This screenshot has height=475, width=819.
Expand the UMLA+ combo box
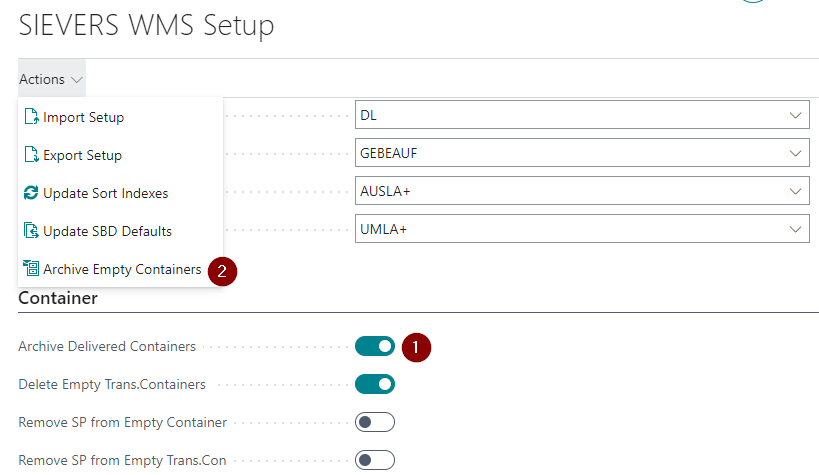(796, 230)
